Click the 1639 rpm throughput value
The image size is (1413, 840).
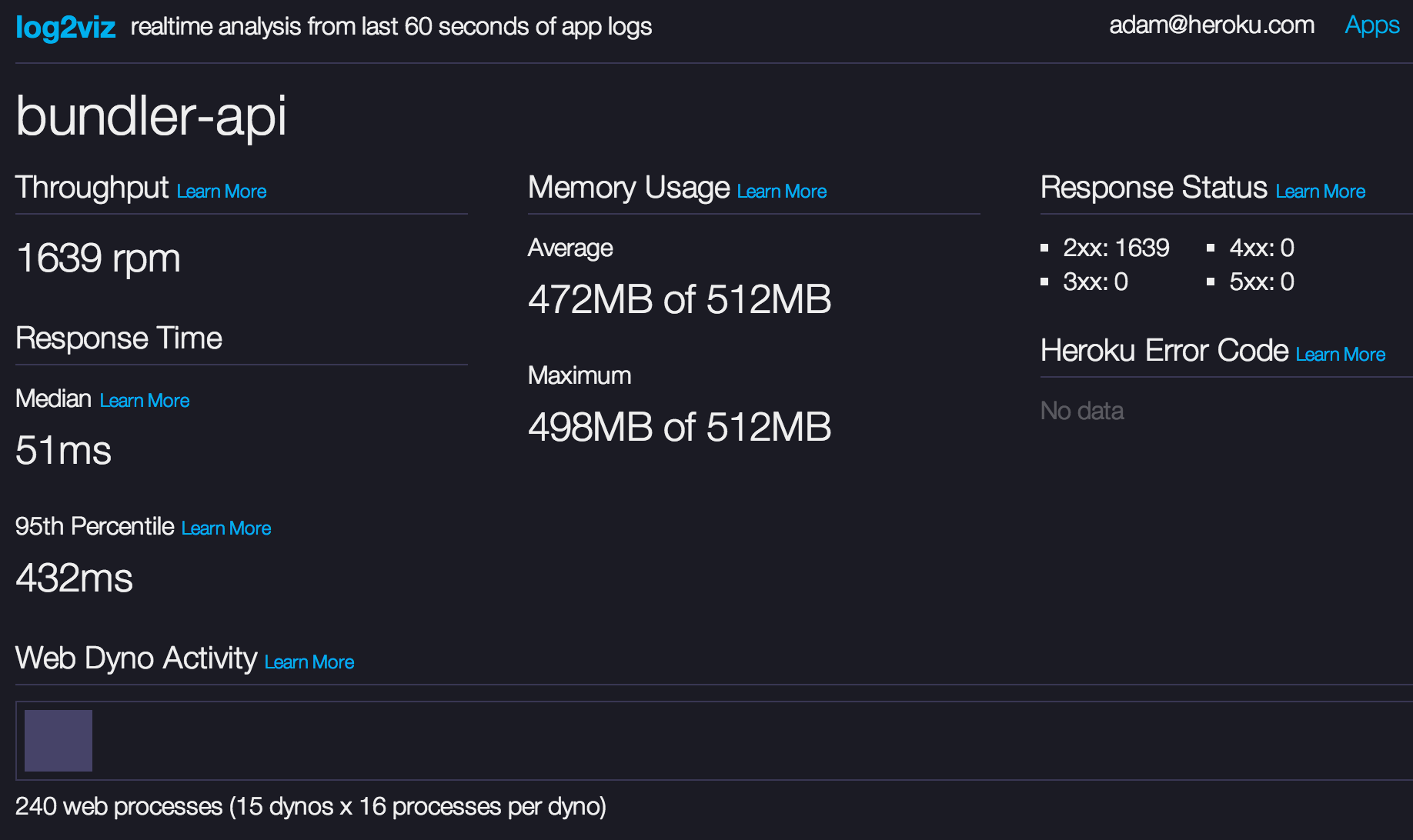[x=99, y=258]
